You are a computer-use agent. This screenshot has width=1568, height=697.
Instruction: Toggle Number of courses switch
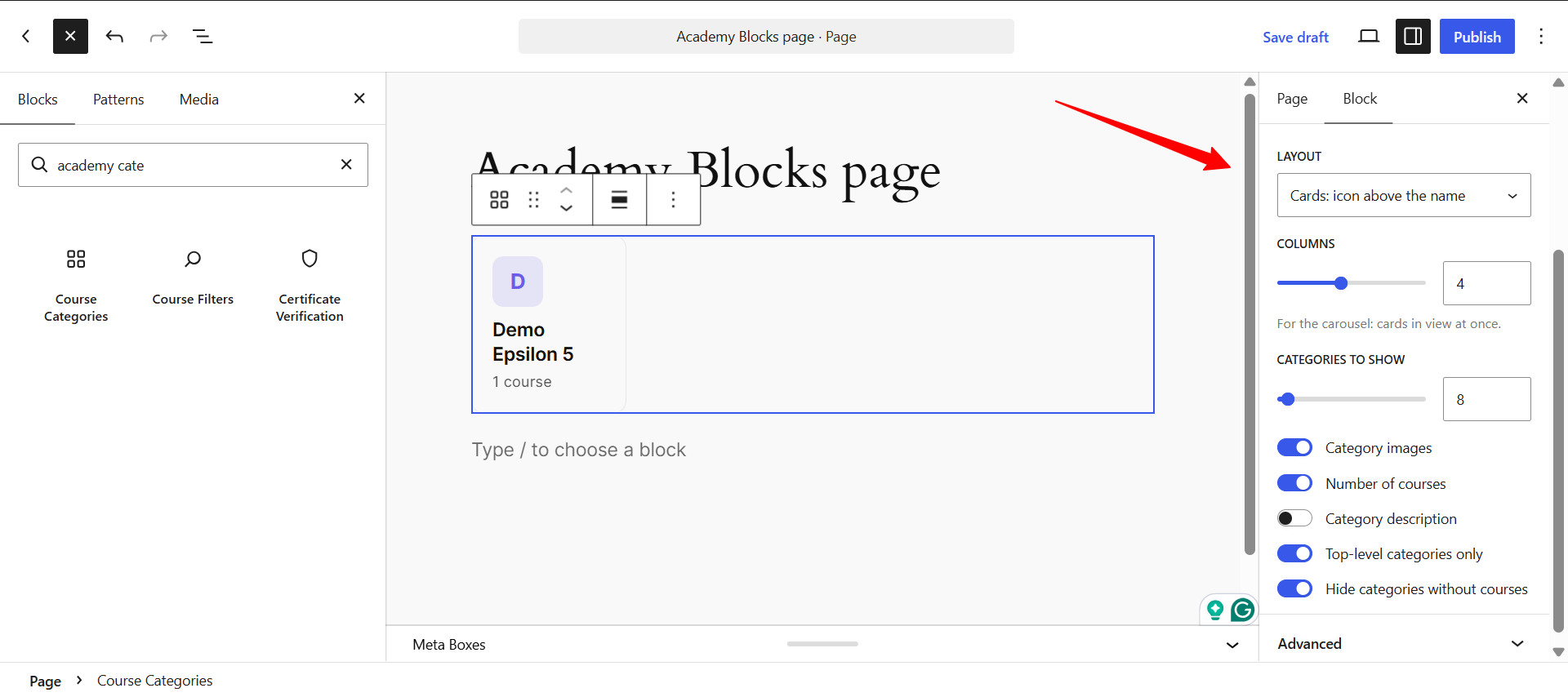click(1294, 483)
